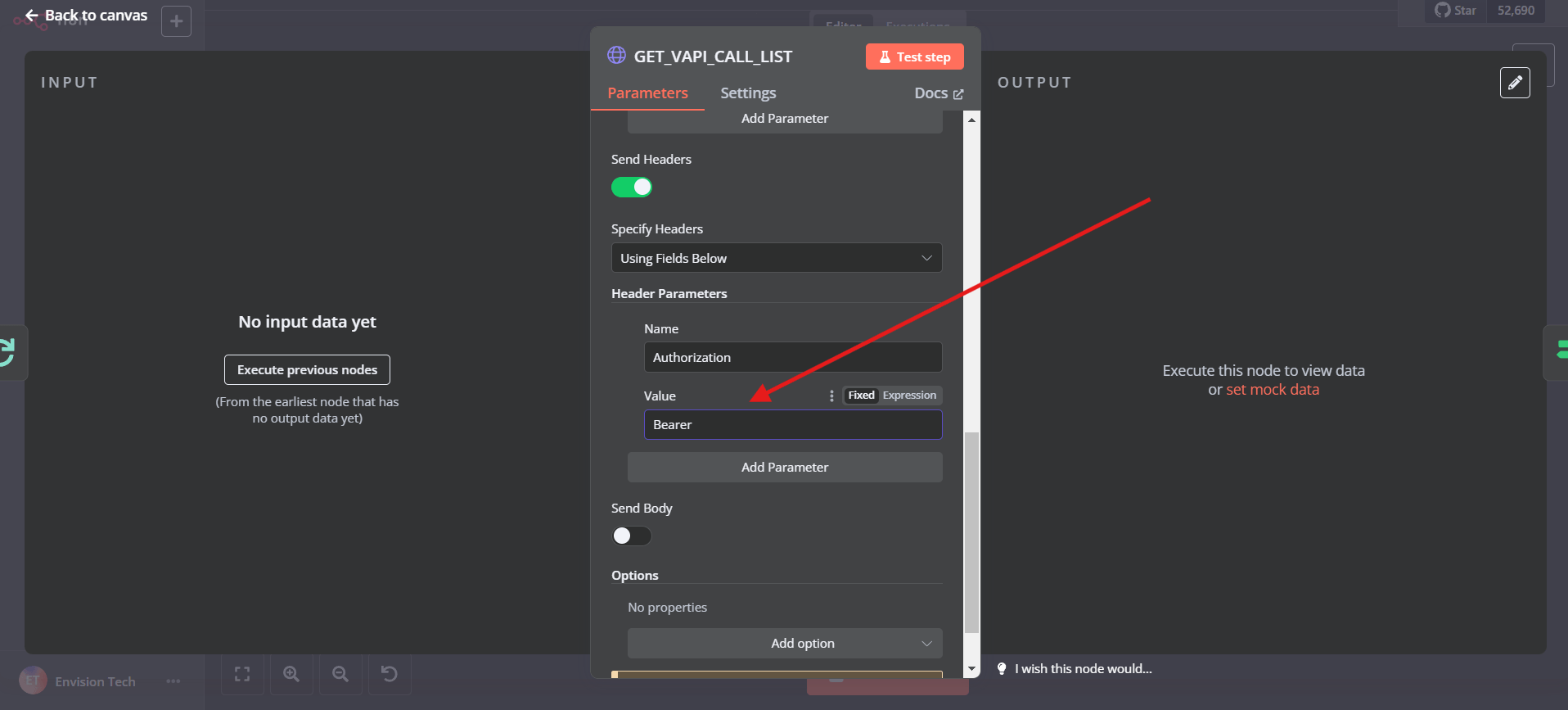This screenshot has width=1568, height=710.
Task: Click the Bearer value input field
Action: [792, 425]
